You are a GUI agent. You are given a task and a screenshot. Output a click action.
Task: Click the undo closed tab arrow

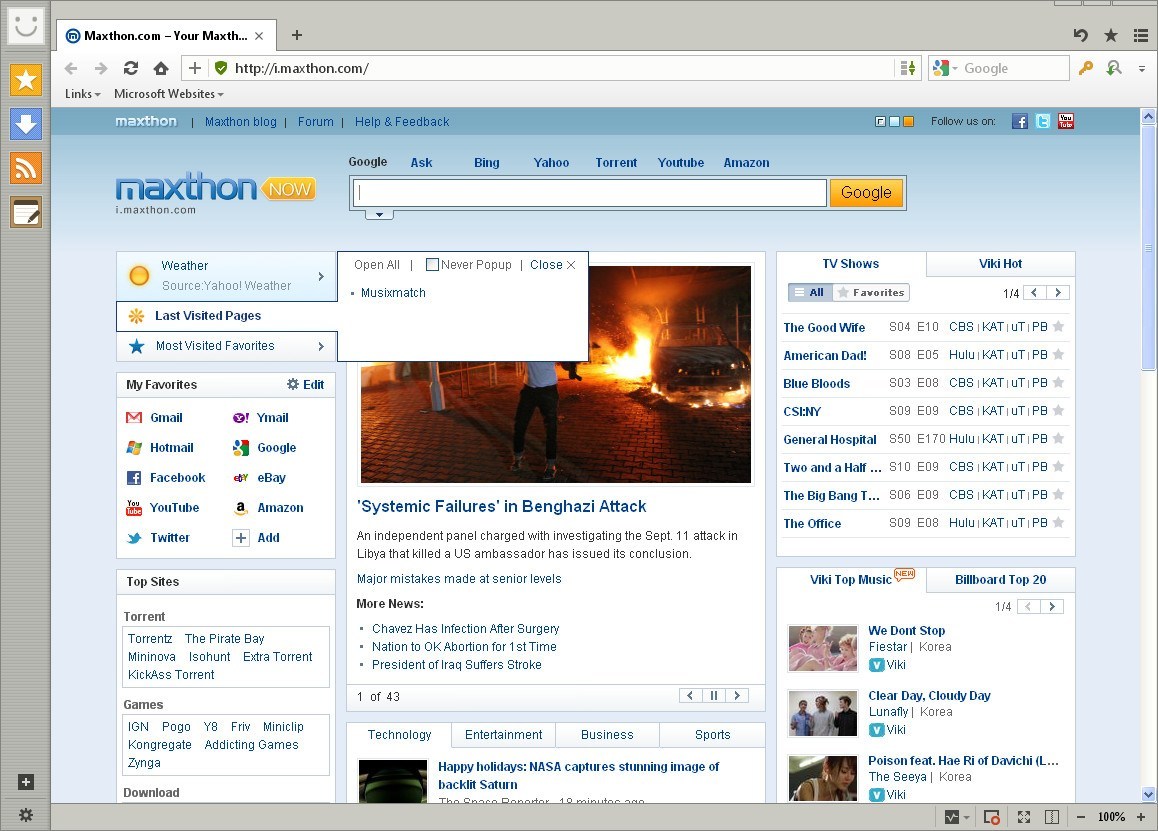[x=1080, y=35]
